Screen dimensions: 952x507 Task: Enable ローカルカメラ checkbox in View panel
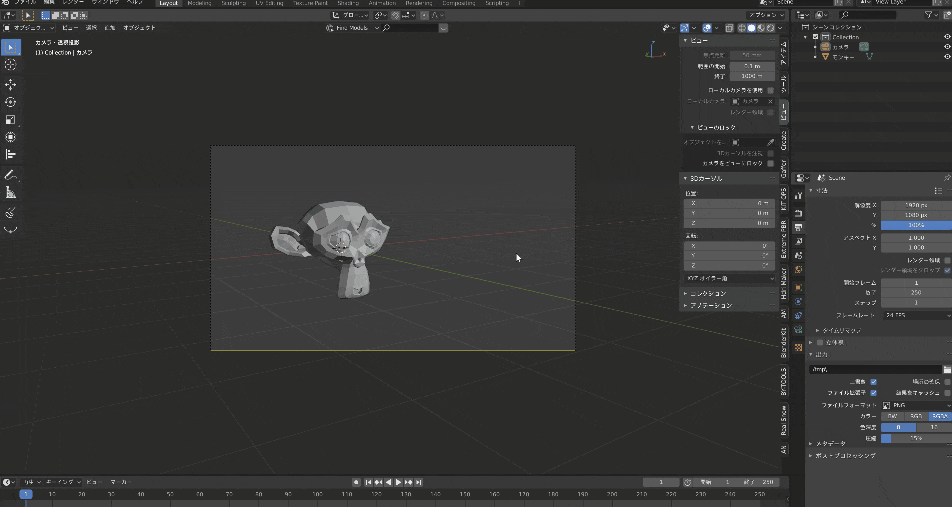point(770,90)
